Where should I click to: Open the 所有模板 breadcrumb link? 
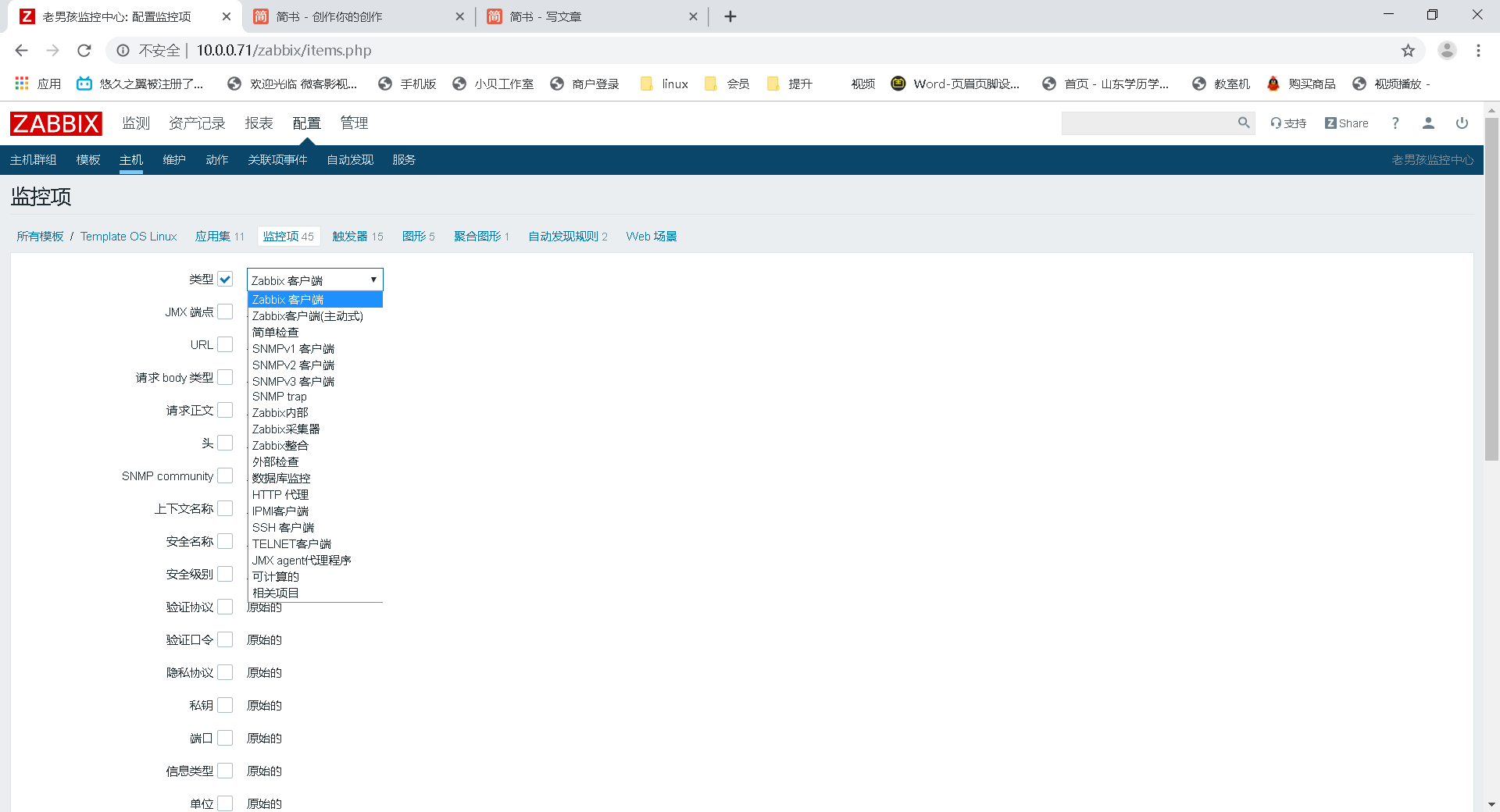coord(40,237)
